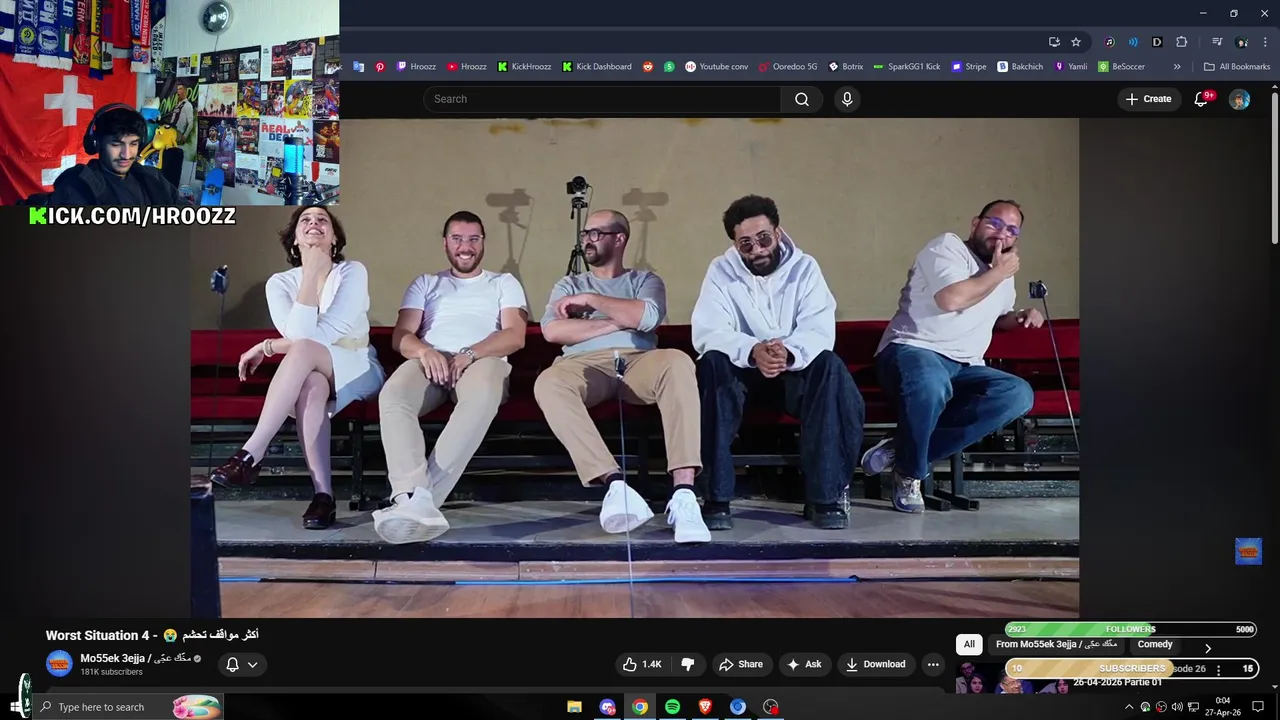Dislike the video

click(x=688, y=664)
